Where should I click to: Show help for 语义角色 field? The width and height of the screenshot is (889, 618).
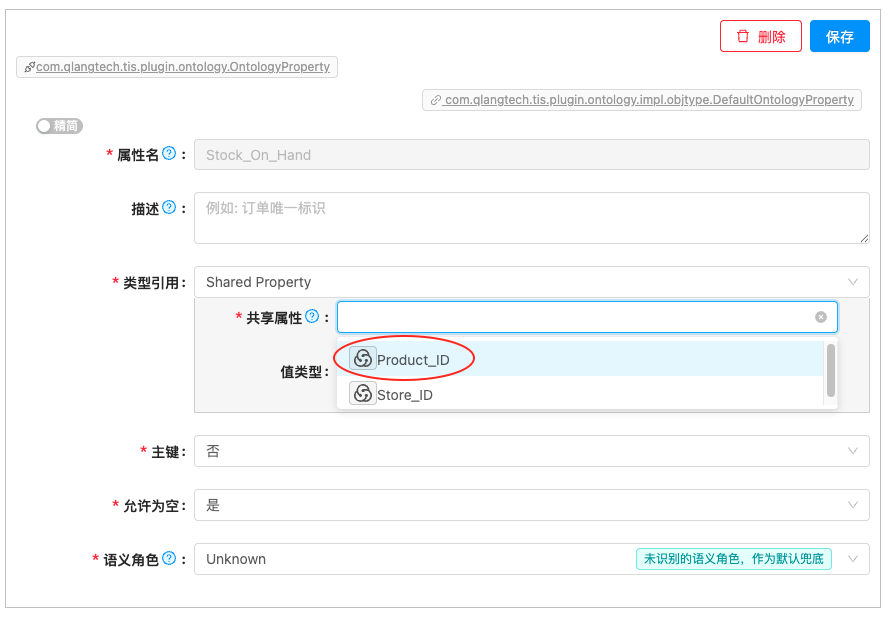pos(169,558)
